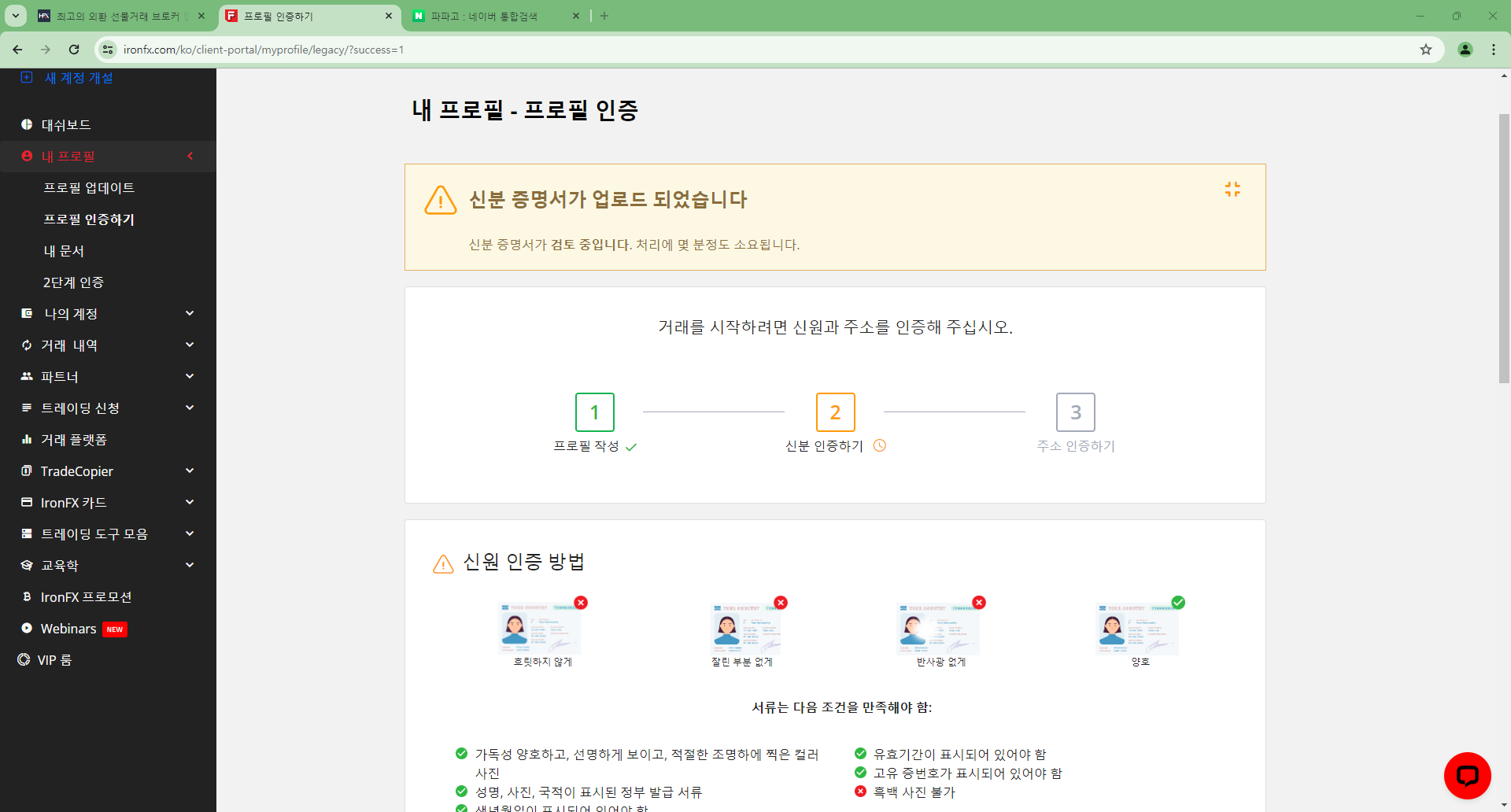Open the IronFX 프로모션 icon
Image resolution: width=1511 pixels, height=812 pixels.
26,596
